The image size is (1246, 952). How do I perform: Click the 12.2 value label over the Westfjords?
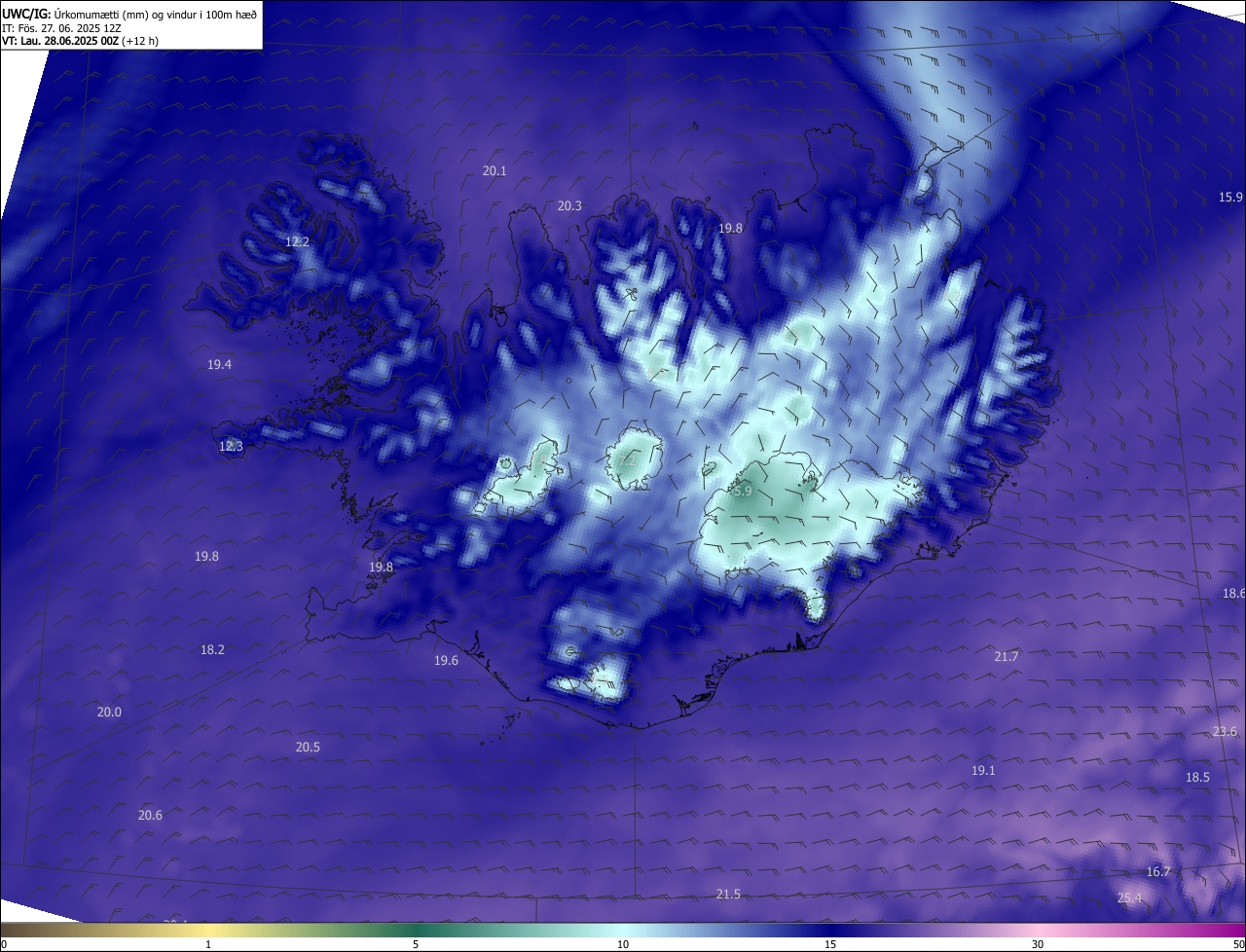pos(297,241)
